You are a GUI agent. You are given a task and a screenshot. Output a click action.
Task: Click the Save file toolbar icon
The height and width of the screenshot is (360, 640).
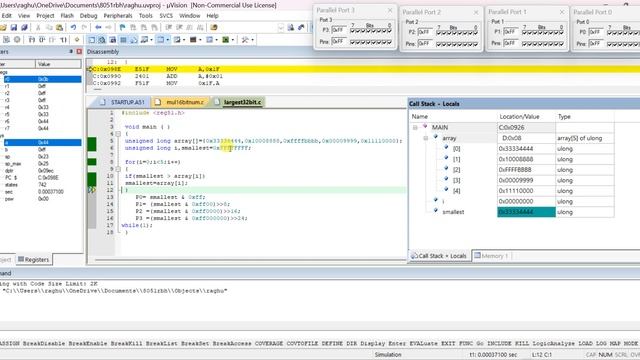tap(13, 27)
